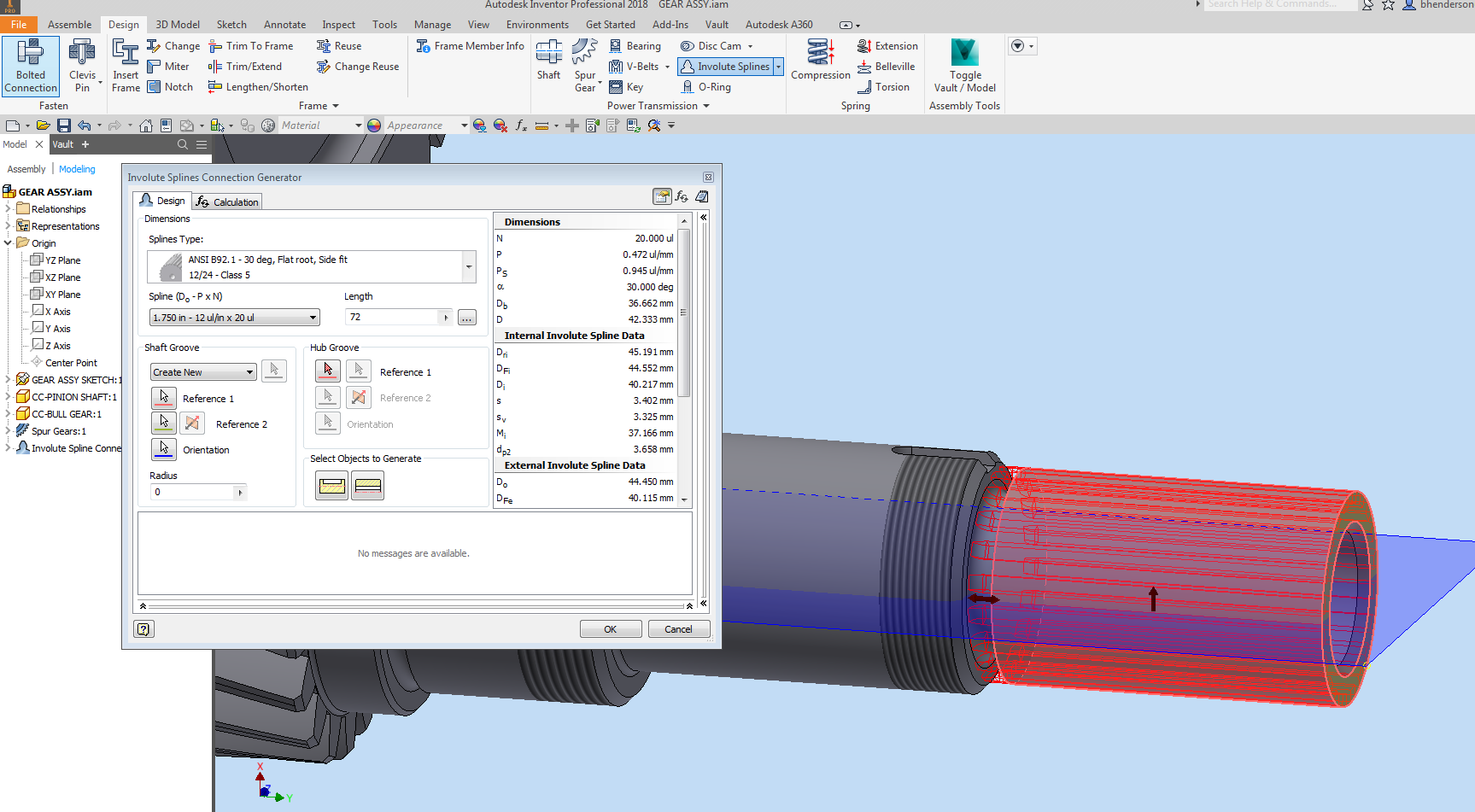Open the Environments tab
Viewport: 1475px width, 812px height.
(x=537, y=25)
